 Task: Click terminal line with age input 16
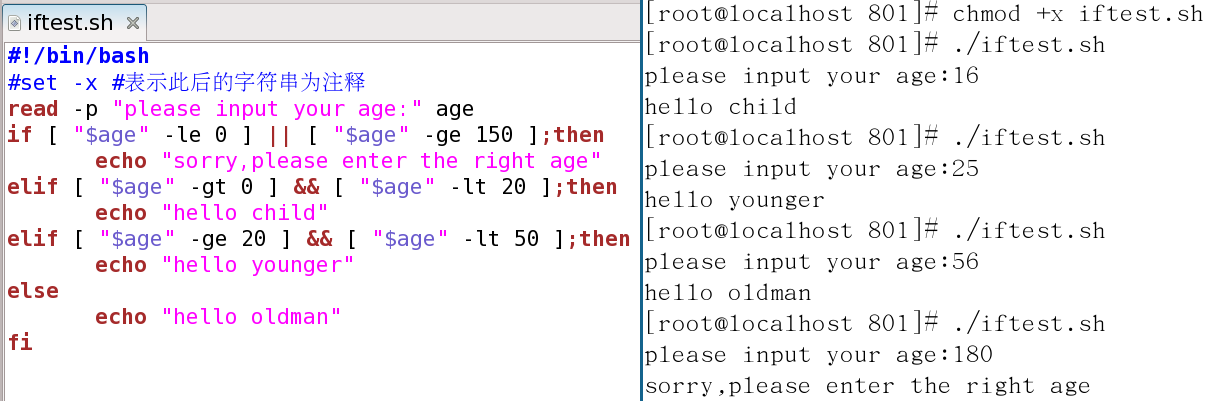coord(811,75)
